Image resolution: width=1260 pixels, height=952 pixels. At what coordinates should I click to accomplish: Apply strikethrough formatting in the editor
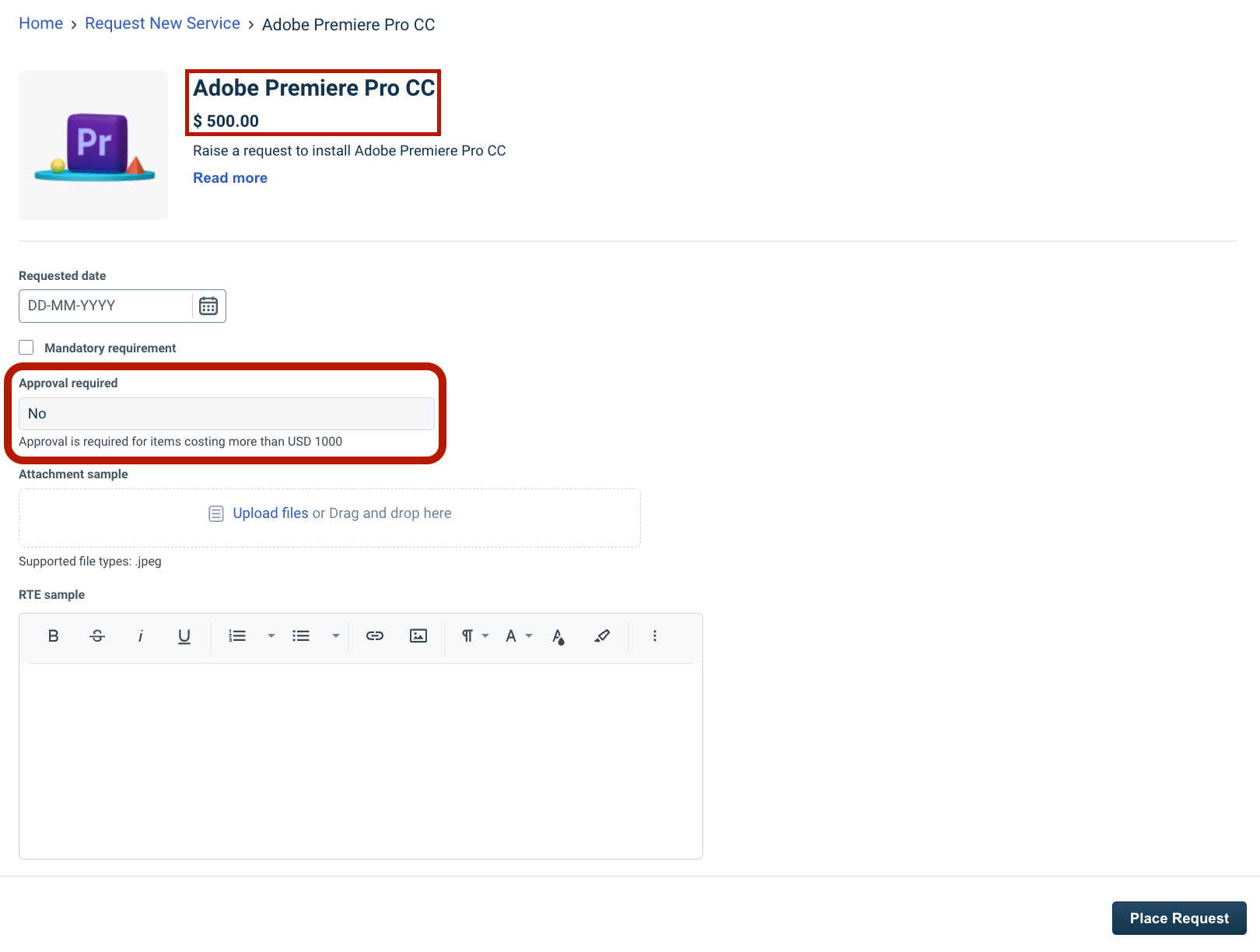tap(97, 636)
